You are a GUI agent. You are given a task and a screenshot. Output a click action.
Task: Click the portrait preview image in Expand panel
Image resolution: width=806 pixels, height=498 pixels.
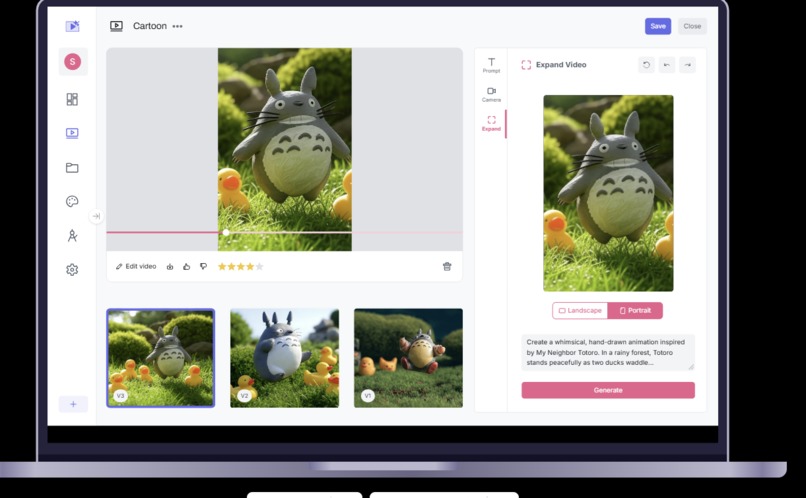pos(608,193)
